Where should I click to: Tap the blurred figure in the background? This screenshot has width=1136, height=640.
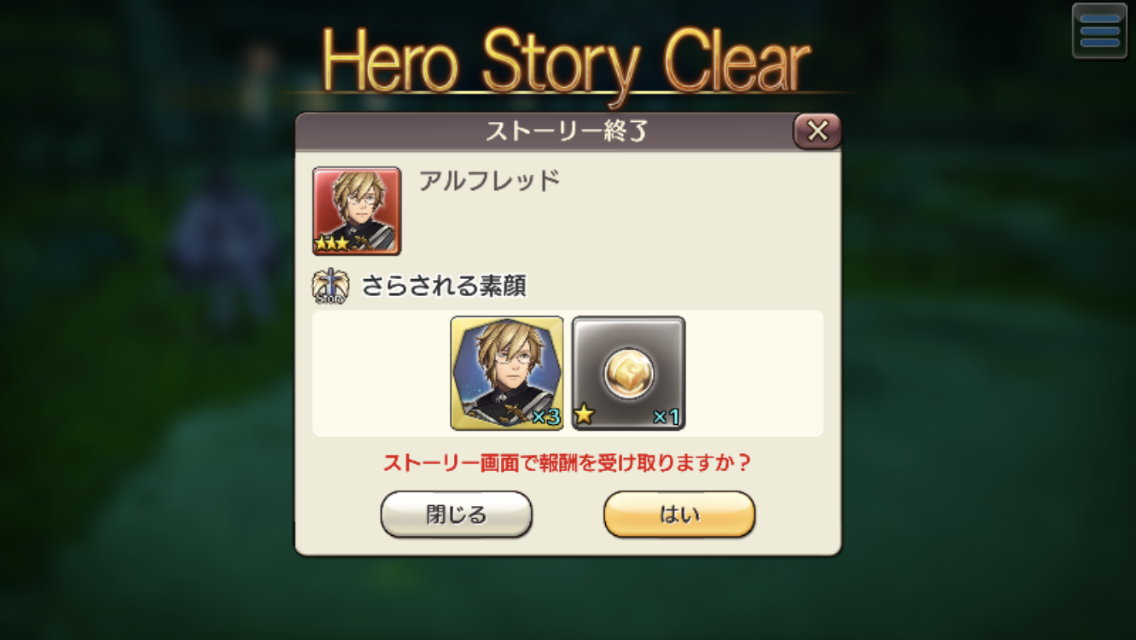tap(225, 246)
